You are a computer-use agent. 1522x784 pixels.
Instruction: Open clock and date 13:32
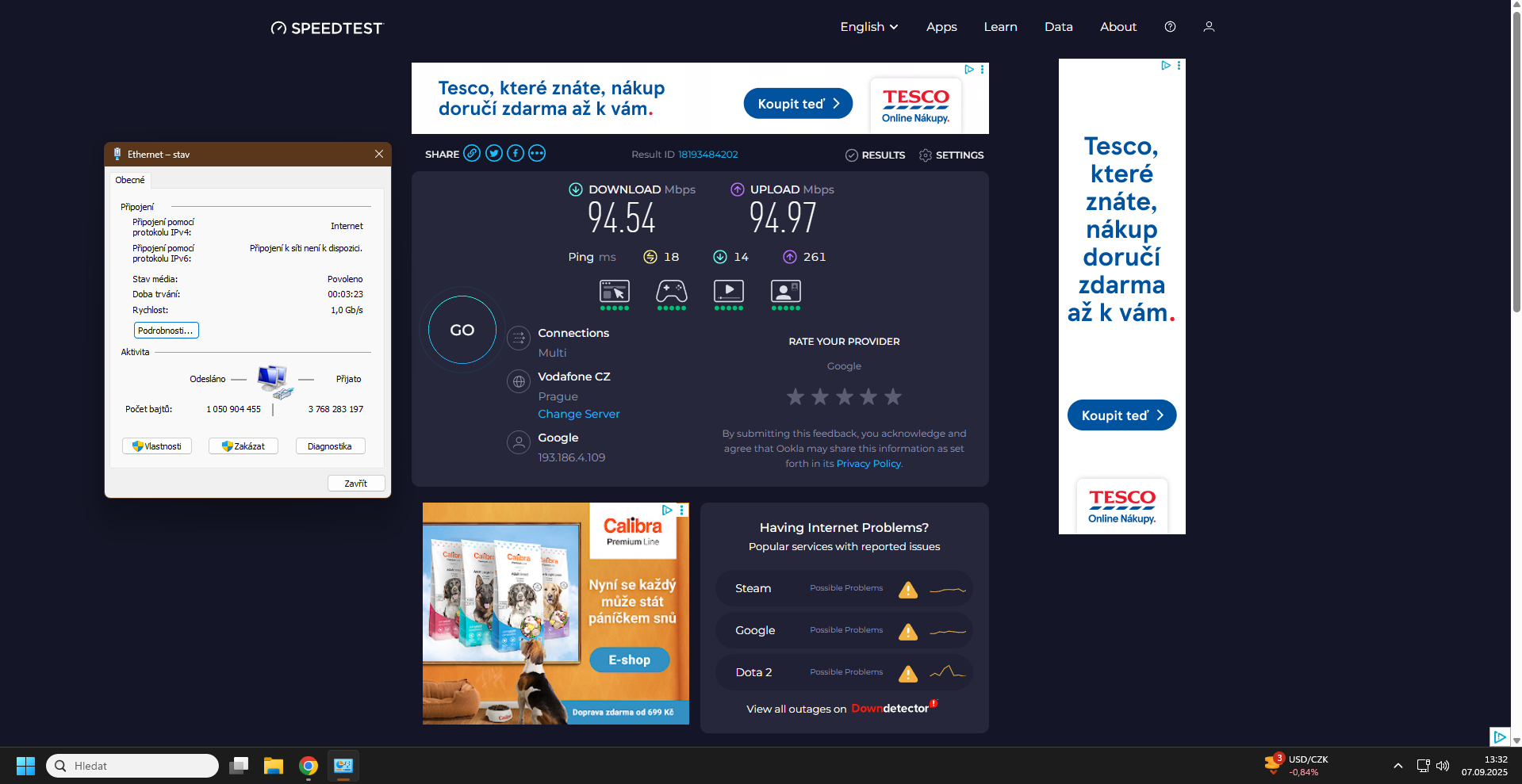[1485, 766]
